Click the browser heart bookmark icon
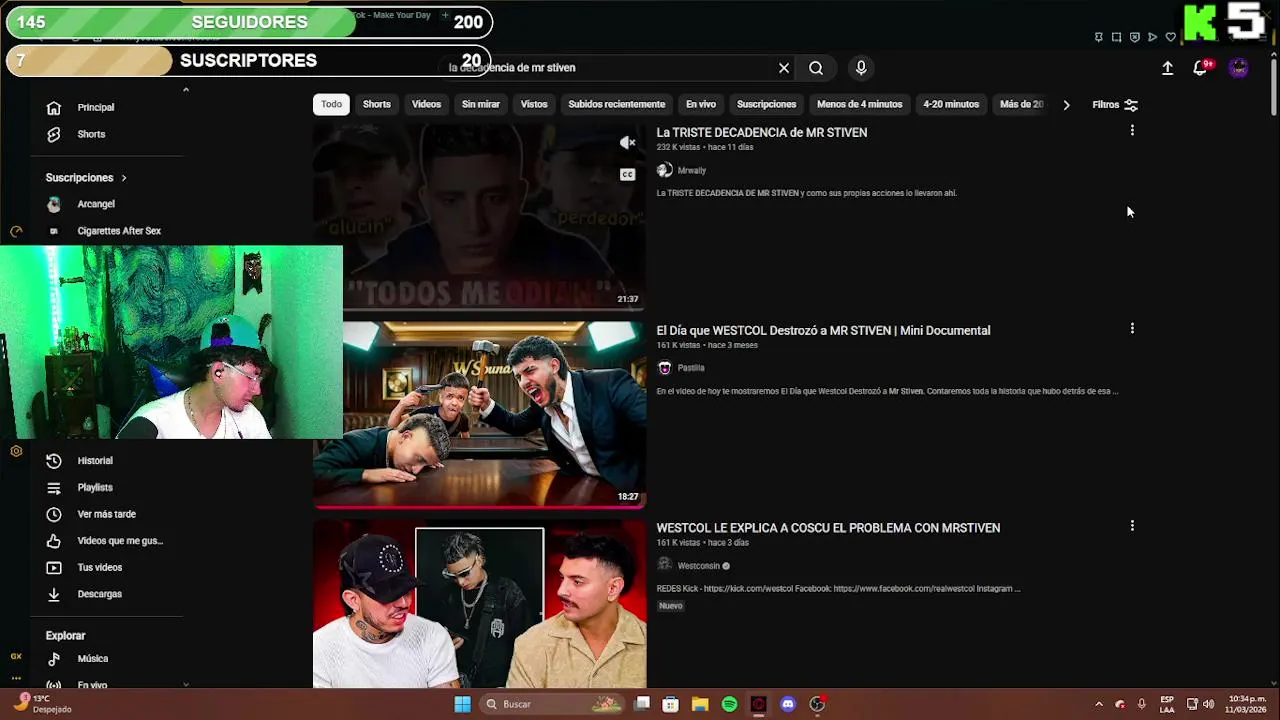Screen dimensions: 1280x720 [x=1171, y=37]
